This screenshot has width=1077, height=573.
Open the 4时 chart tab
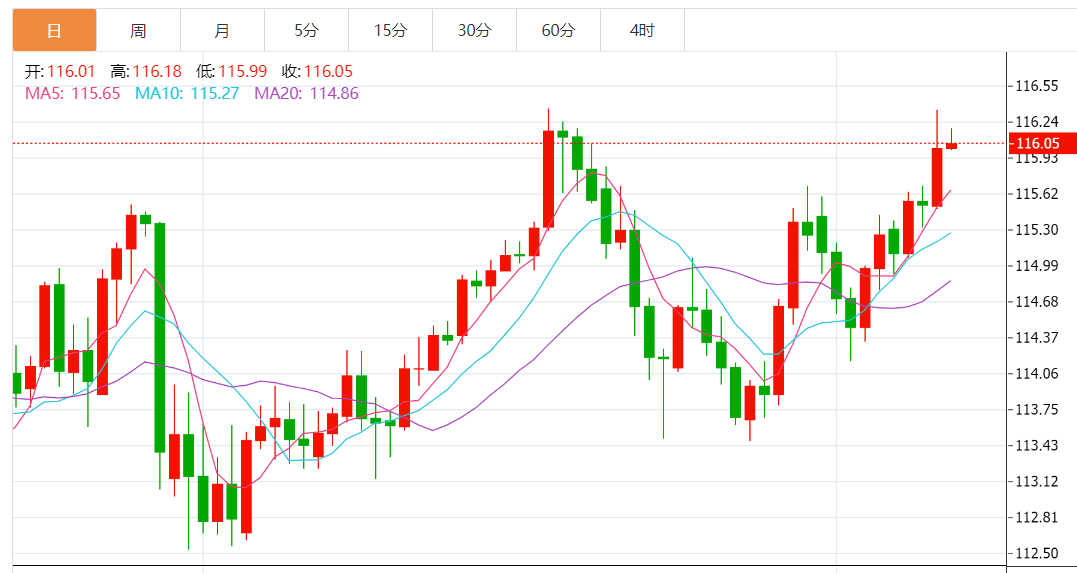[x=642, y=30]
